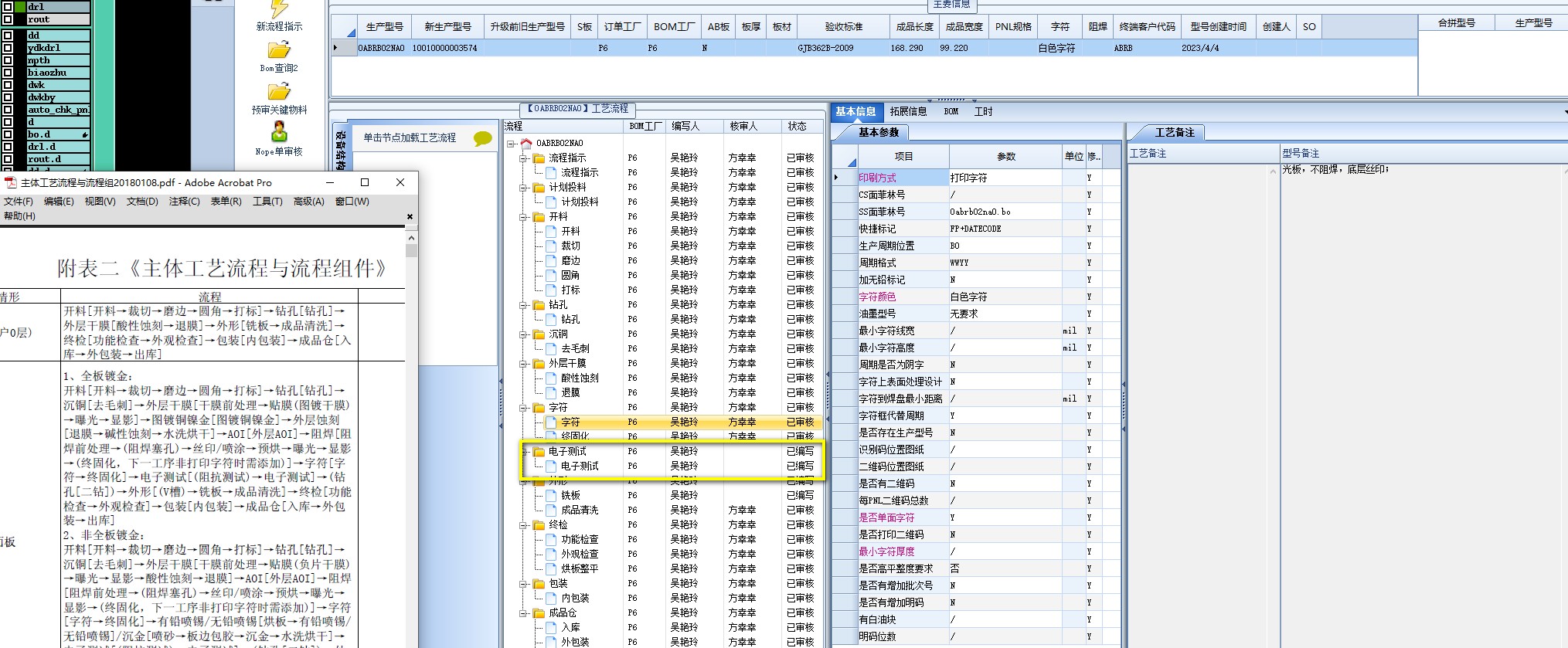The height and width of the screenshot is (648, 1568).
Task: Open the 视图(V) menu in Acrobat
Action: 100,201
